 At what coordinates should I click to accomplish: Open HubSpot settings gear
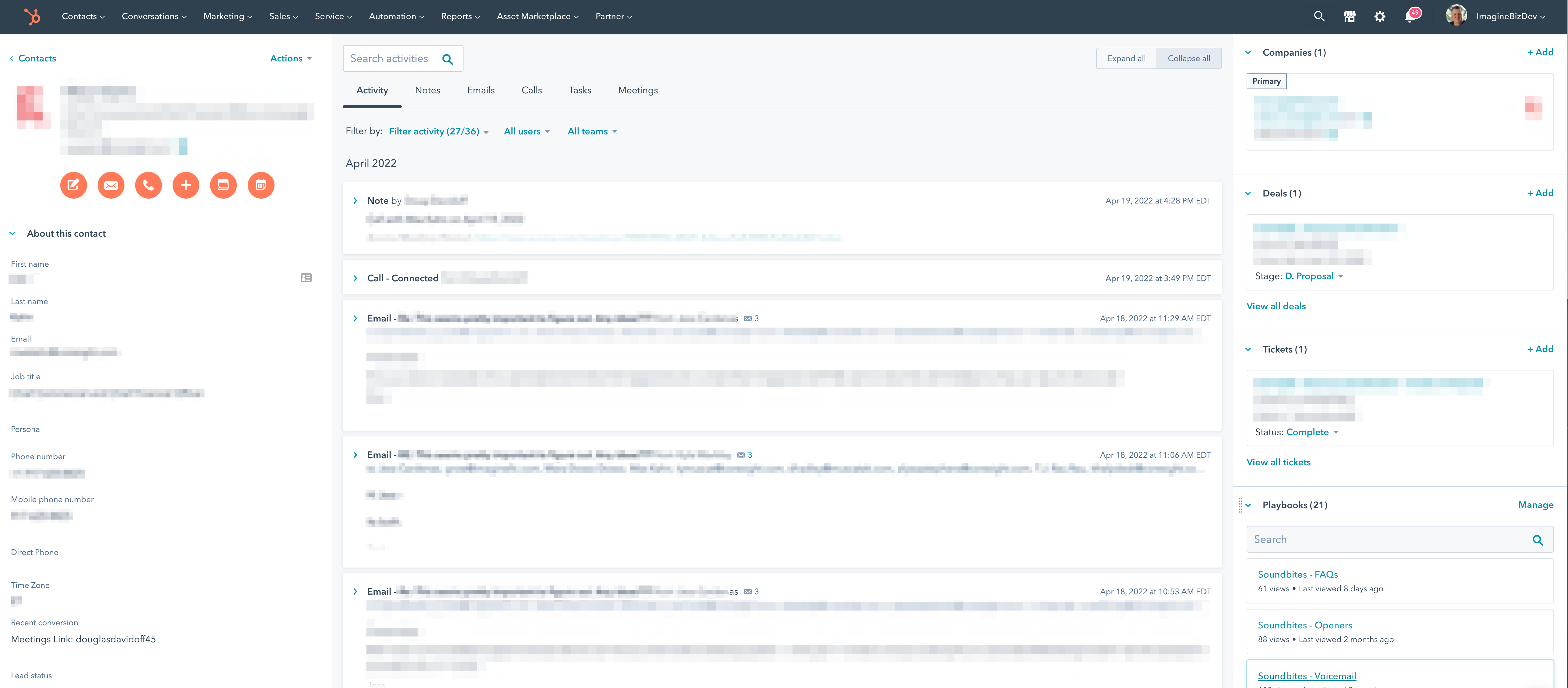[1380, 16]
